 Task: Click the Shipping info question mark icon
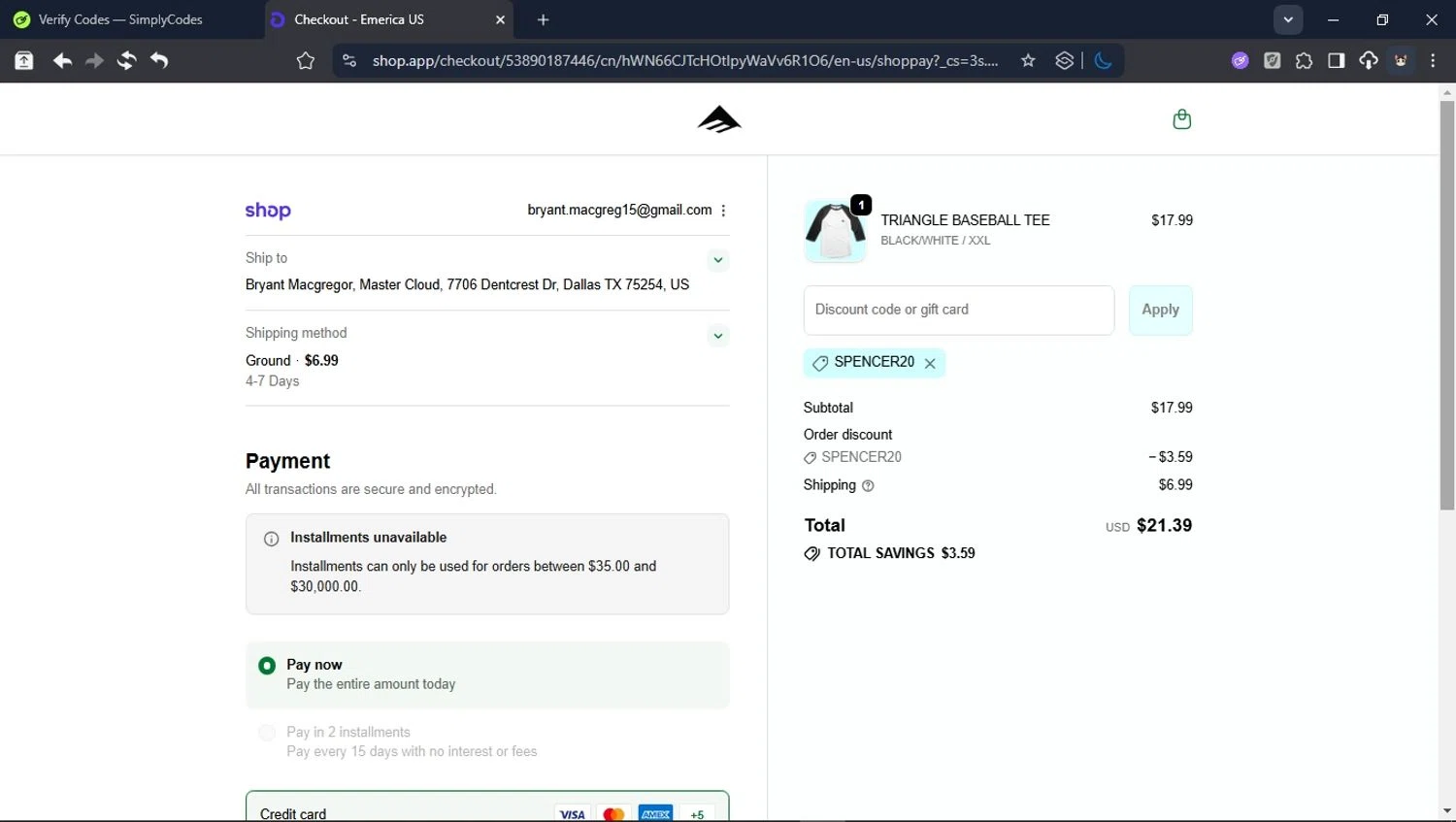[x=868, y=485]
